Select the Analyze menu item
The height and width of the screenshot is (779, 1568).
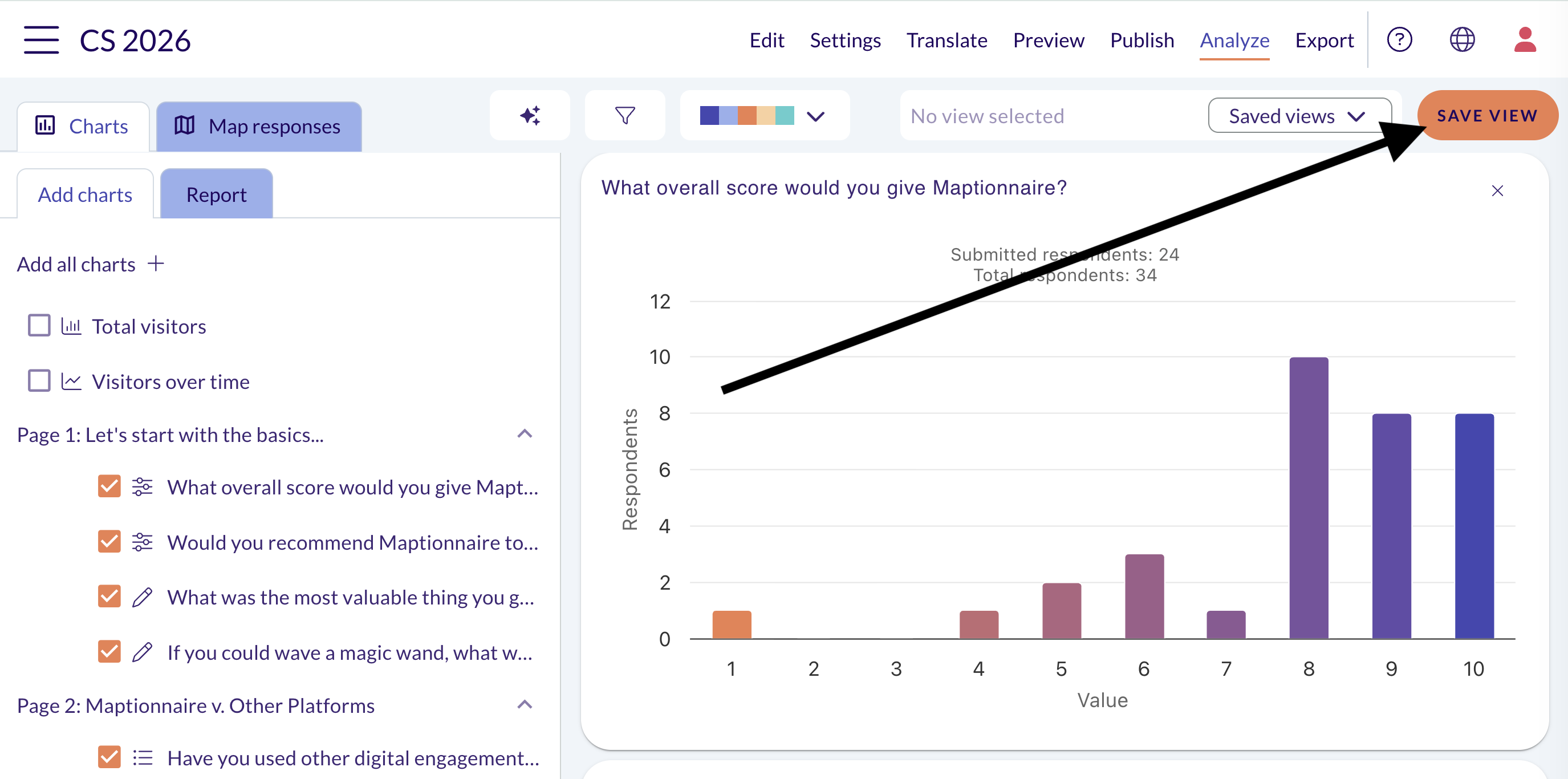(1234, 40)
